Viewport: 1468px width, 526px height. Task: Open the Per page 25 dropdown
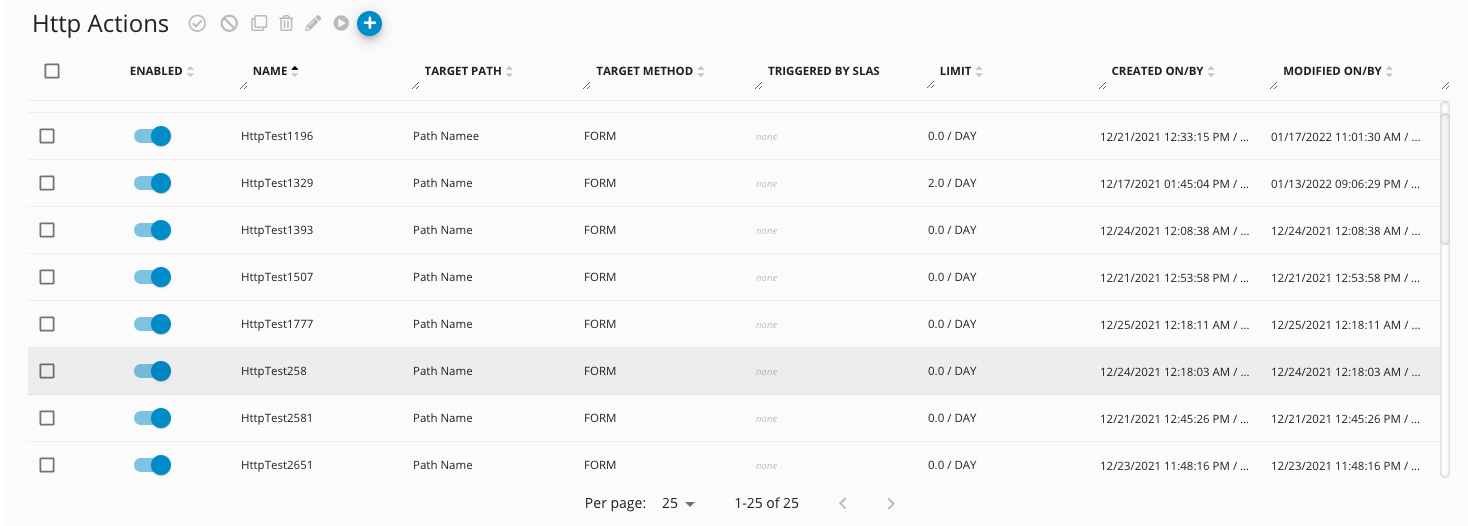click(x=678, y=503)
